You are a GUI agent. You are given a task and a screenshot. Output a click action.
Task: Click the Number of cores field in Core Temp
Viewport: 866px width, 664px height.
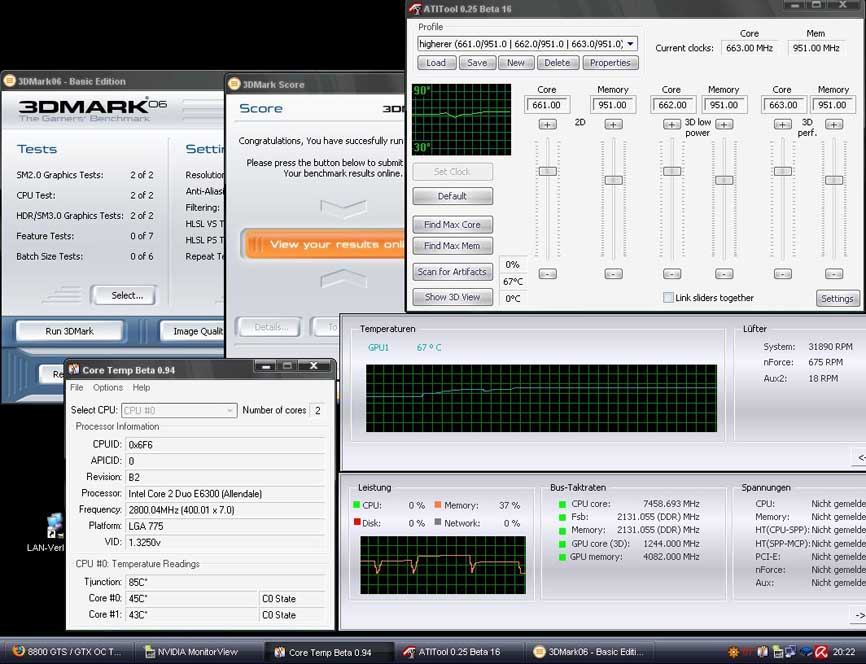318,410
